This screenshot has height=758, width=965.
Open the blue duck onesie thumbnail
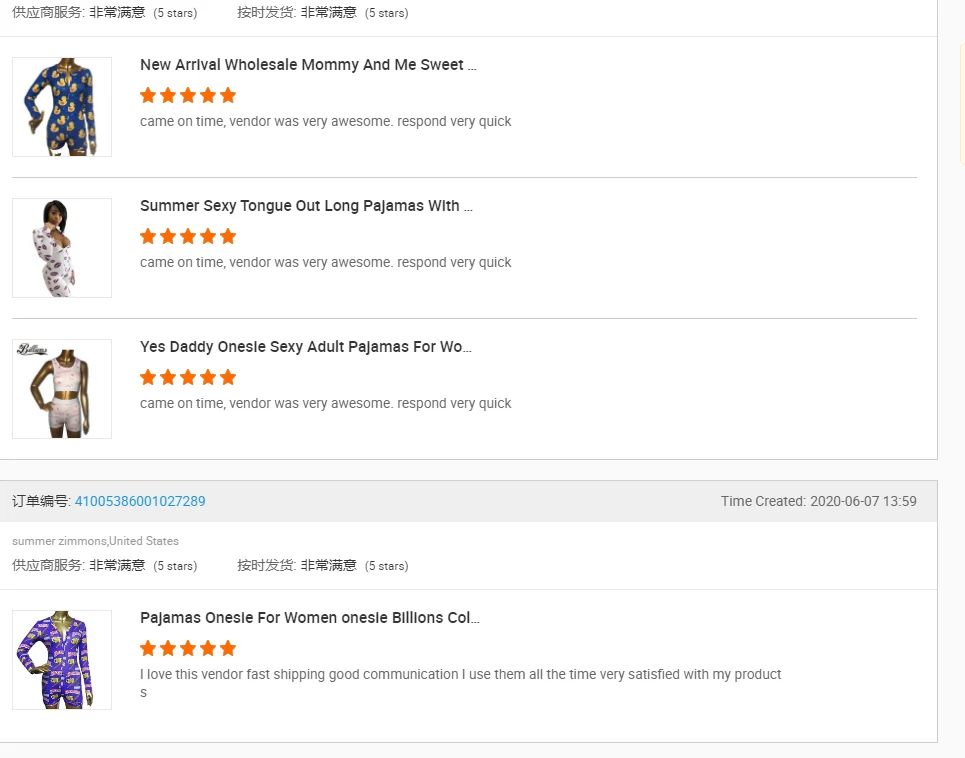[62, 107]
